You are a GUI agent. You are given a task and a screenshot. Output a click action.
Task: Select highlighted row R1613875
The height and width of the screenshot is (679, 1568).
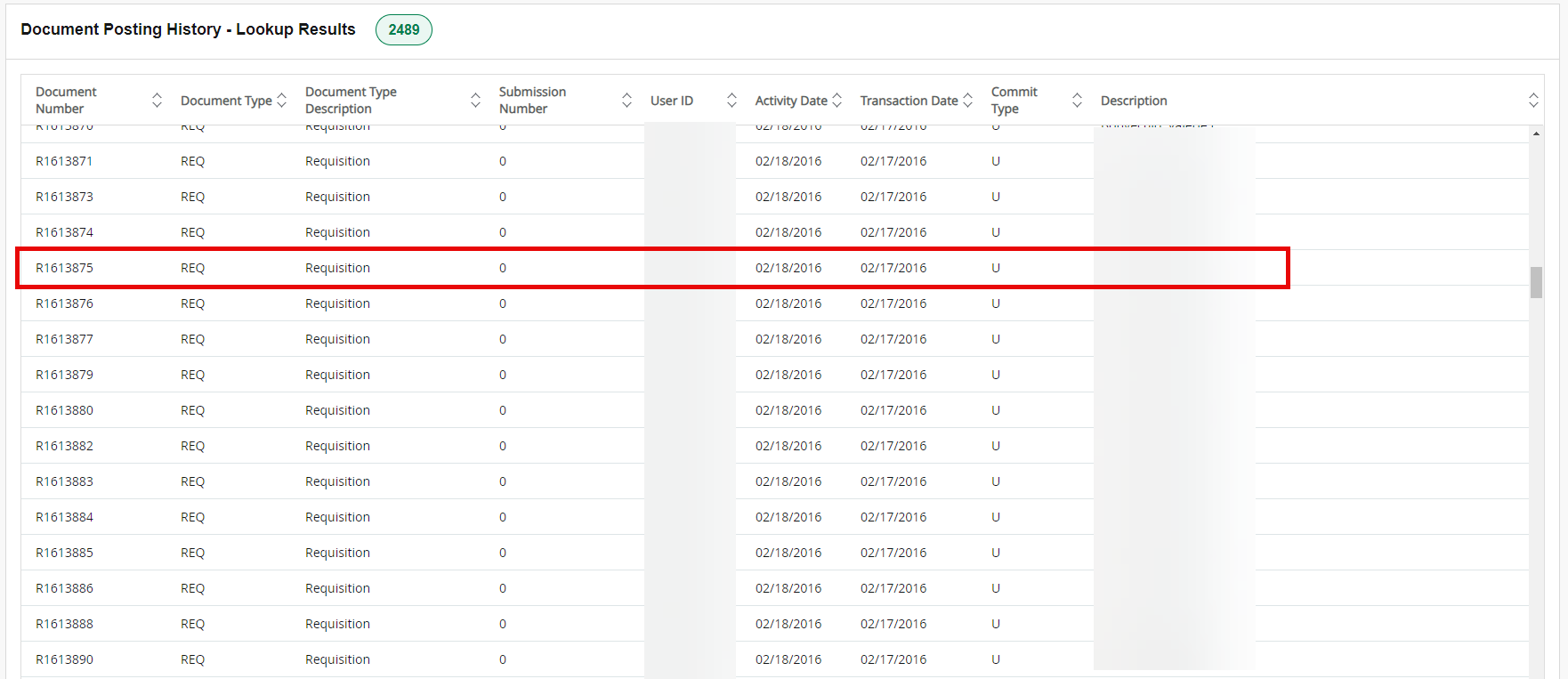[x=64, y=268]
